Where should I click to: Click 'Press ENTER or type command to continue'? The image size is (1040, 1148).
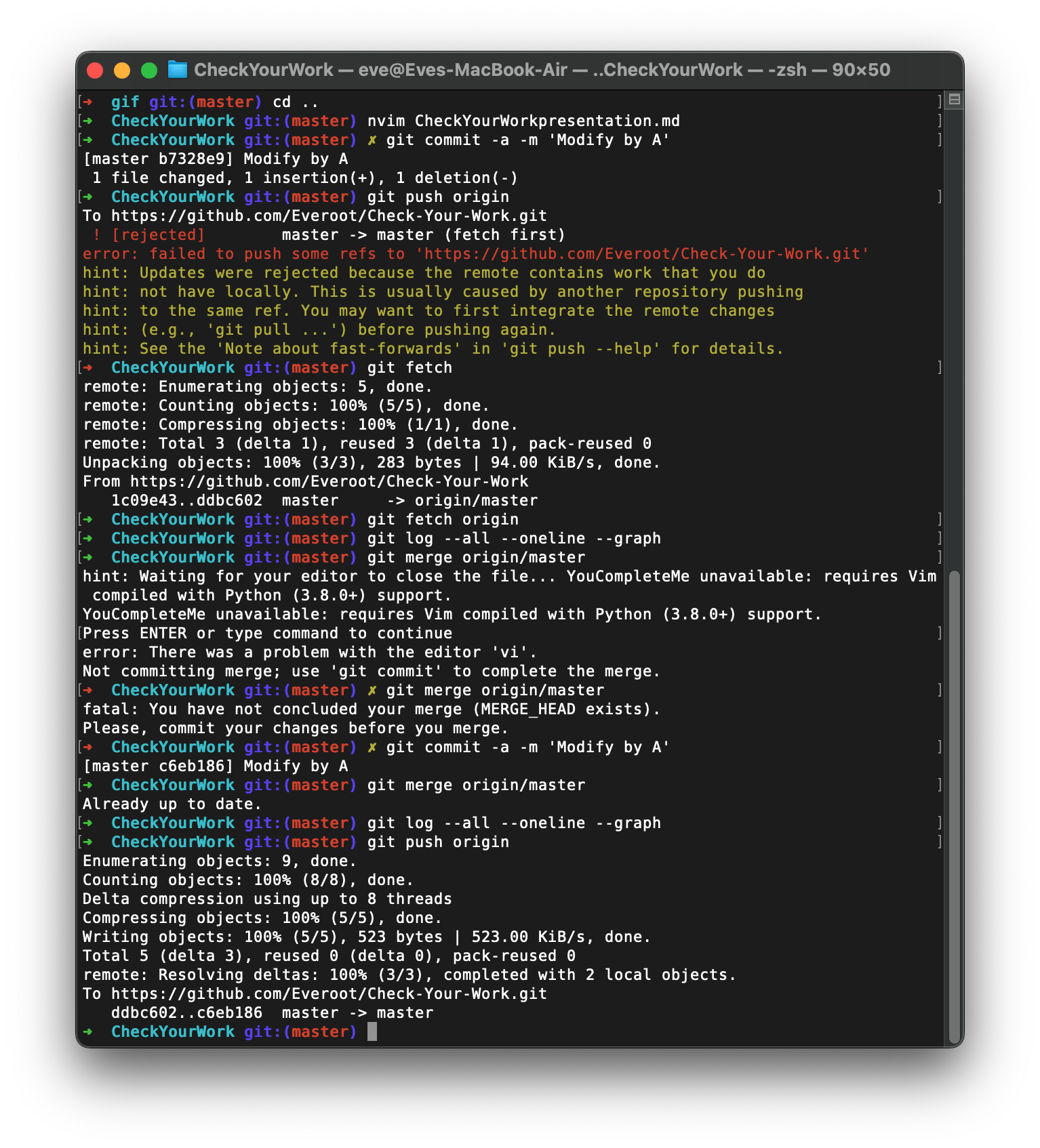[267, 633]
